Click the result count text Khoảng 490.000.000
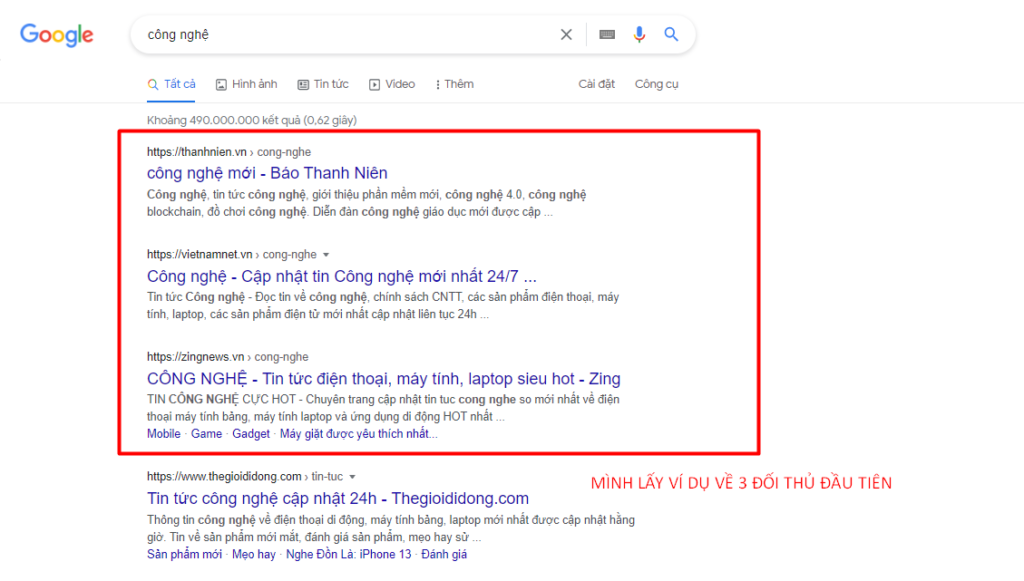Screen dimensions: 1024x581 click(x=251, y=120)
